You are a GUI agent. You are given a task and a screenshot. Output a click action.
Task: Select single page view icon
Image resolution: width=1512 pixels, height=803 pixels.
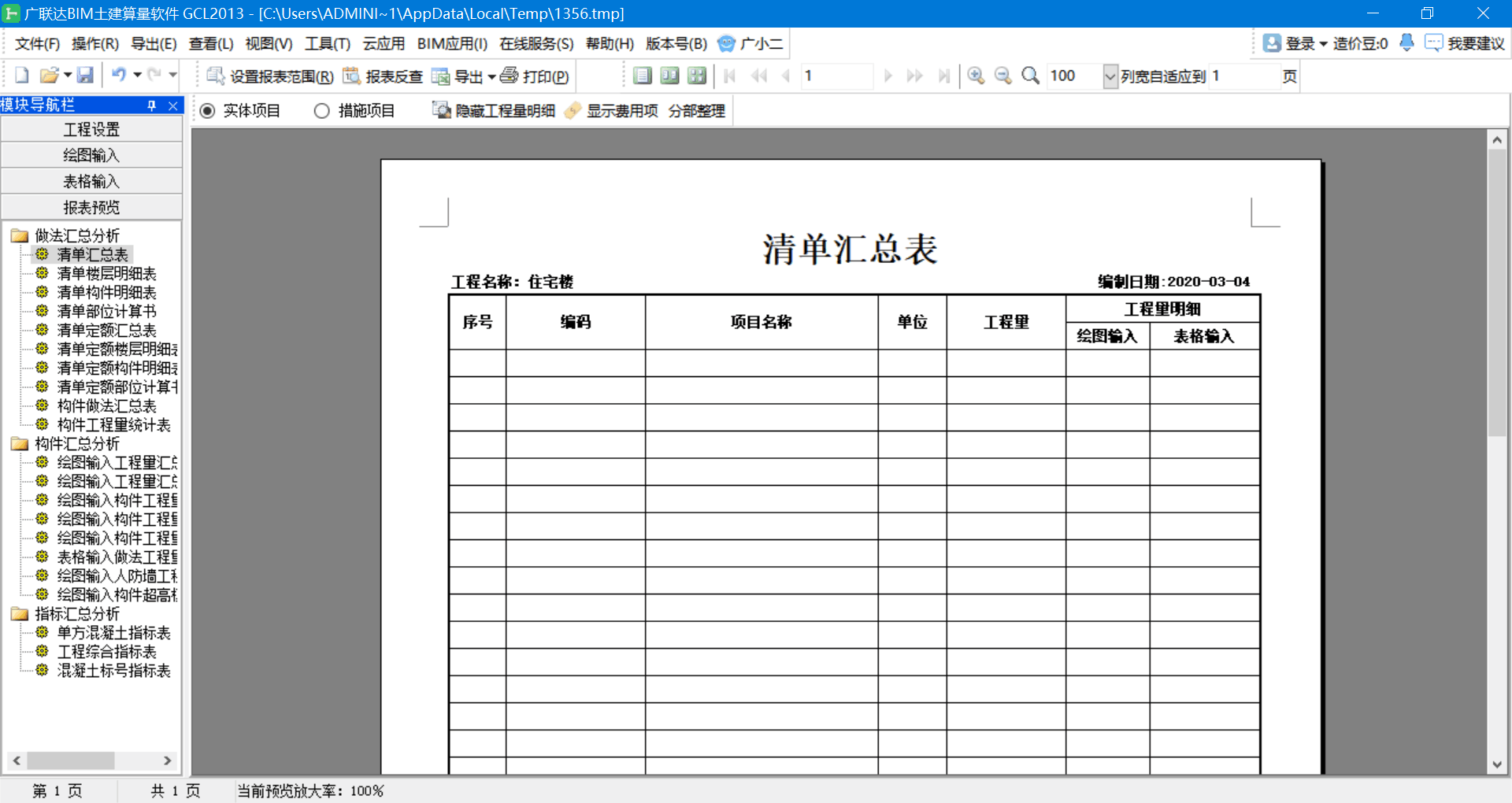(x=643, y=76)
